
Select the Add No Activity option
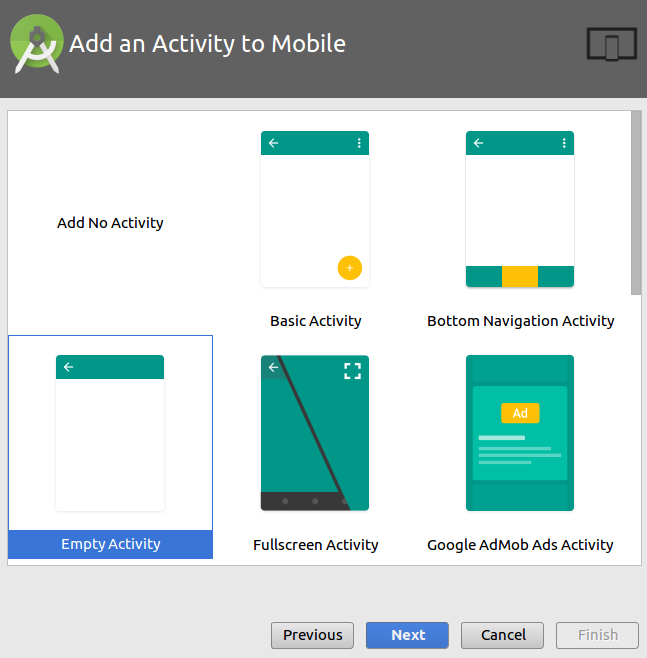110,223
